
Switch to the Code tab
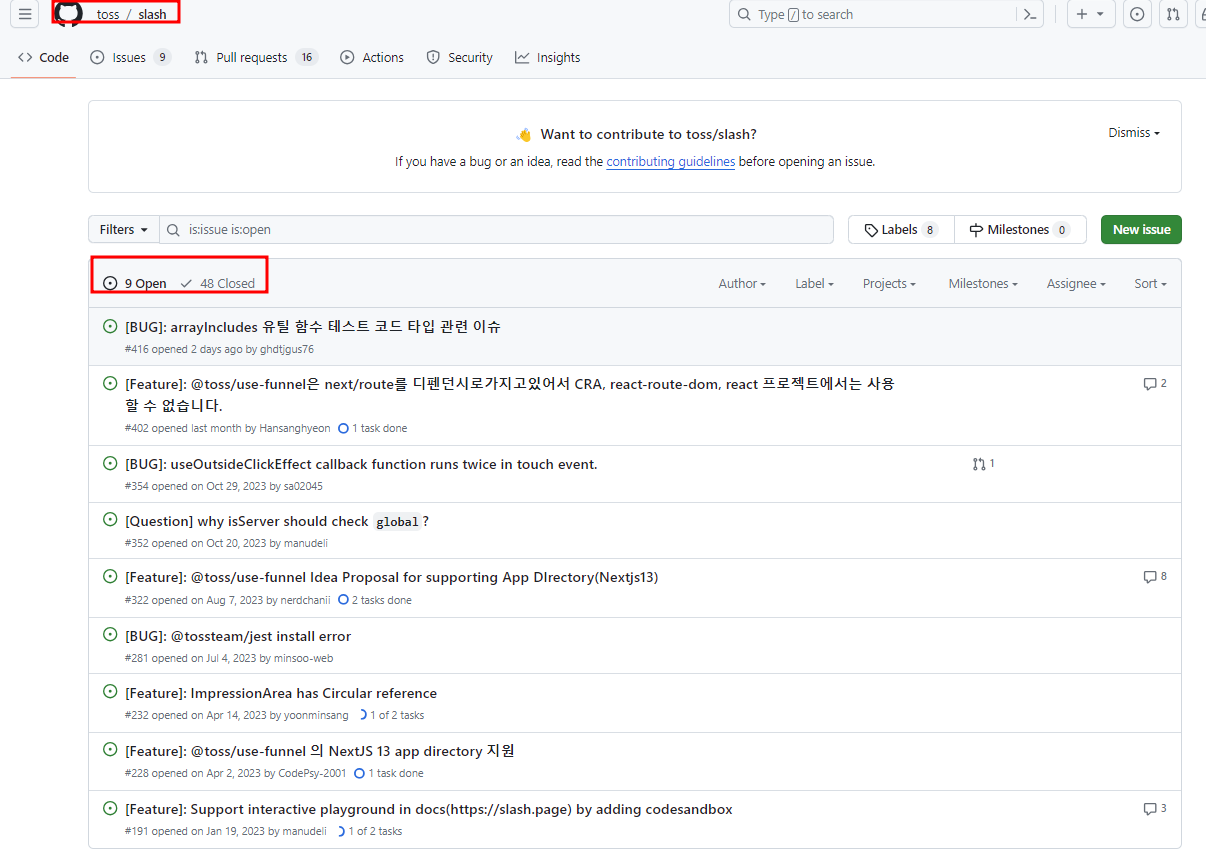[x=44, y=58]
